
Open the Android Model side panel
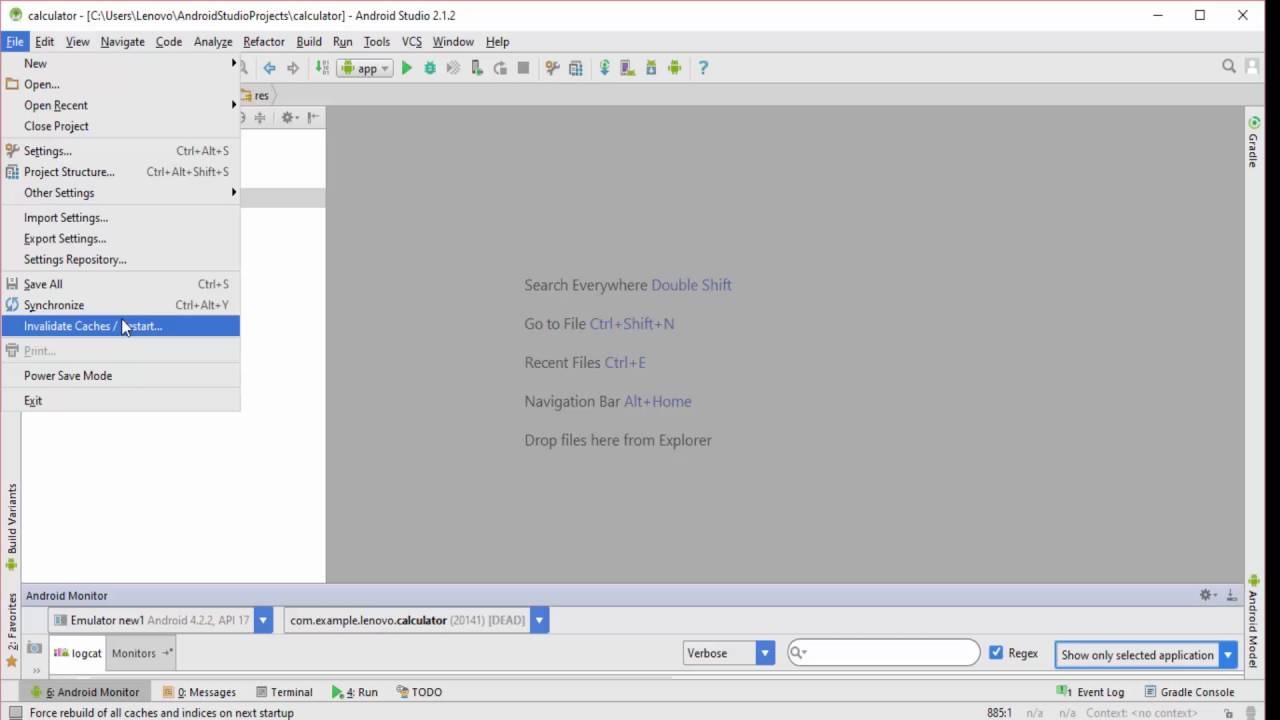[1253, 620]
